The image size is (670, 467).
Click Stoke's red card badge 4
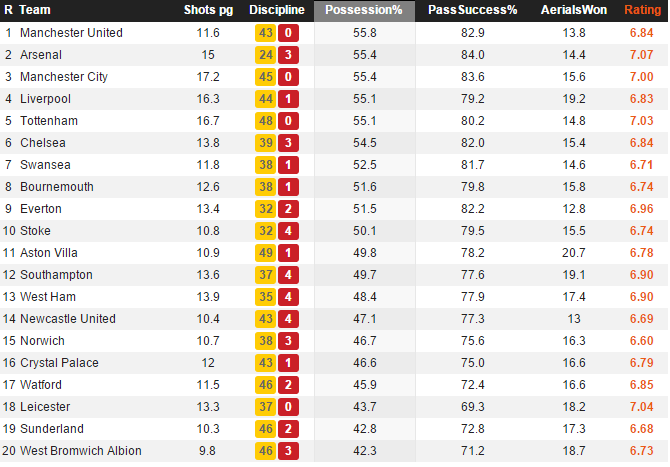point(288,231)
